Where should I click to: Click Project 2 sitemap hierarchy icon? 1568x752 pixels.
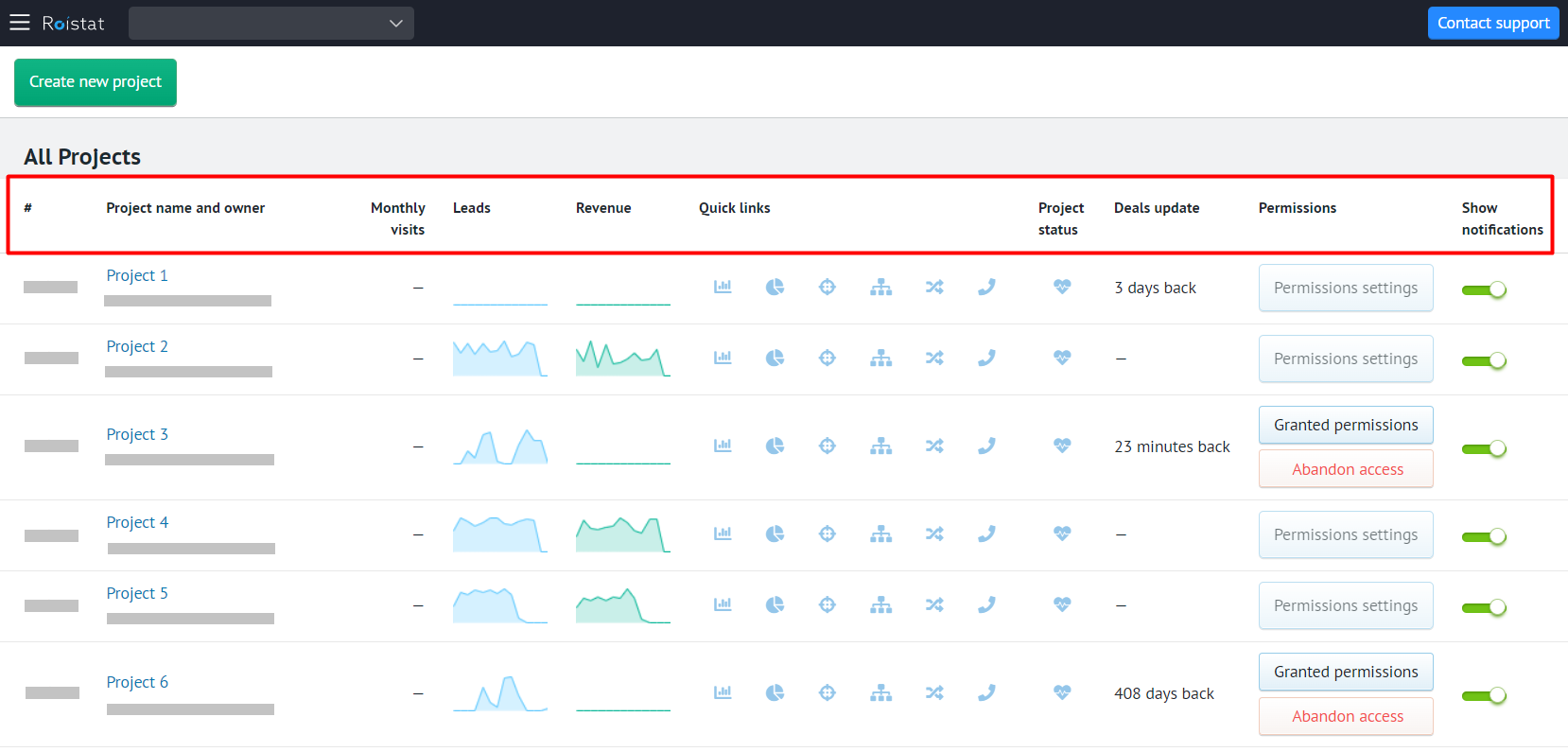[x=881, y=358]
